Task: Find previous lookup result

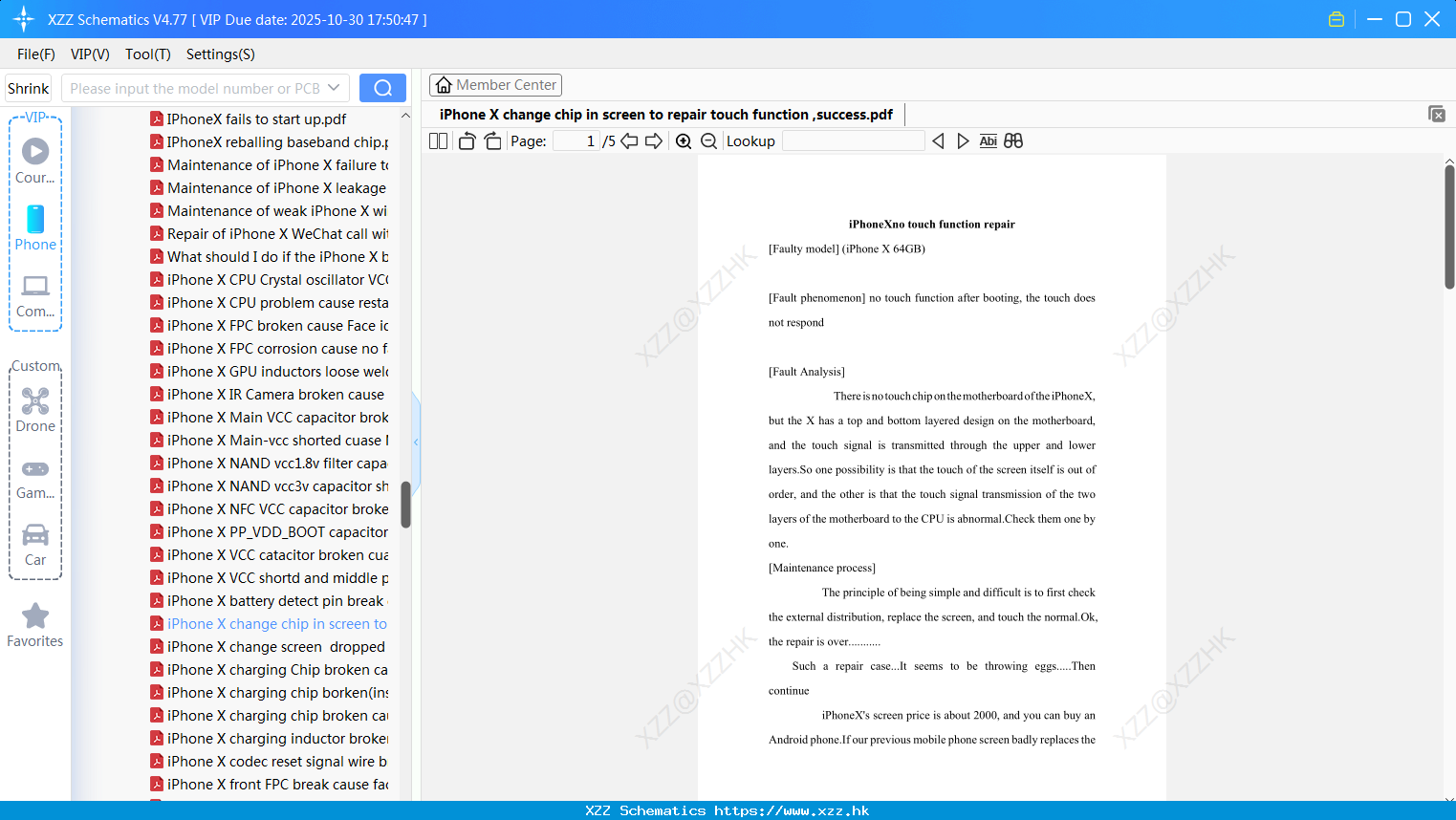Action: [938, 140]
